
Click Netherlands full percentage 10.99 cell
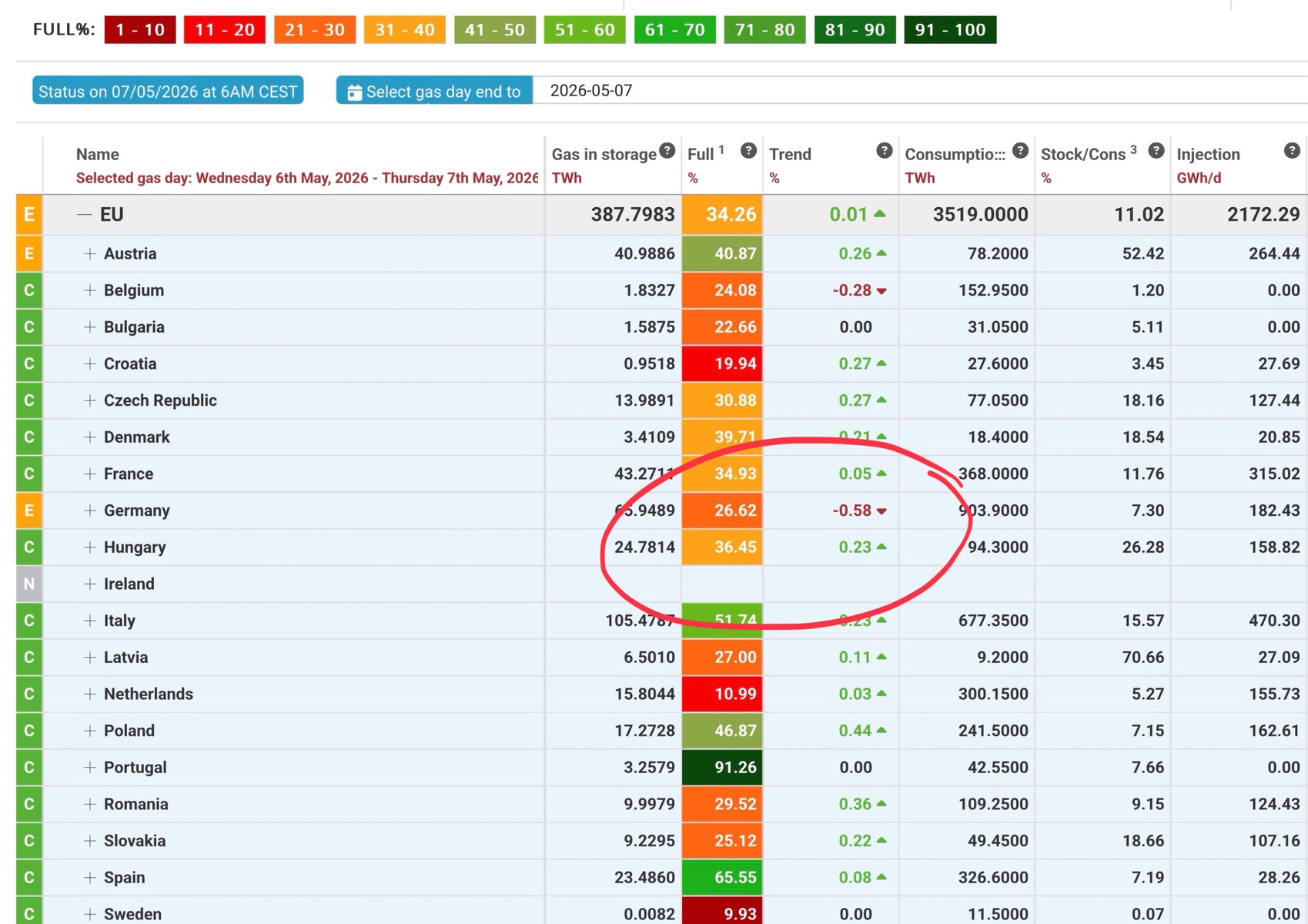point(722,694)
